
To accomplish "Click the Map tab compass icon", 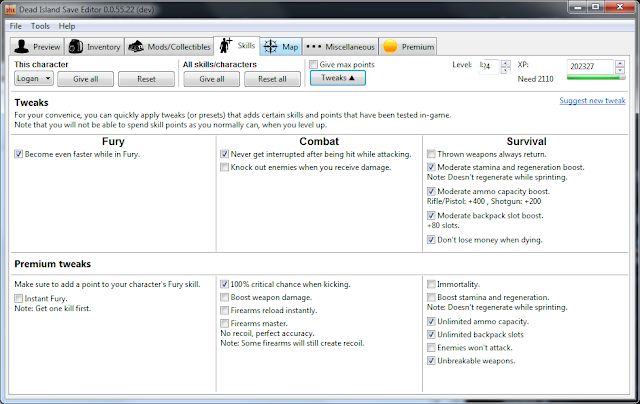I will point(270,46).
